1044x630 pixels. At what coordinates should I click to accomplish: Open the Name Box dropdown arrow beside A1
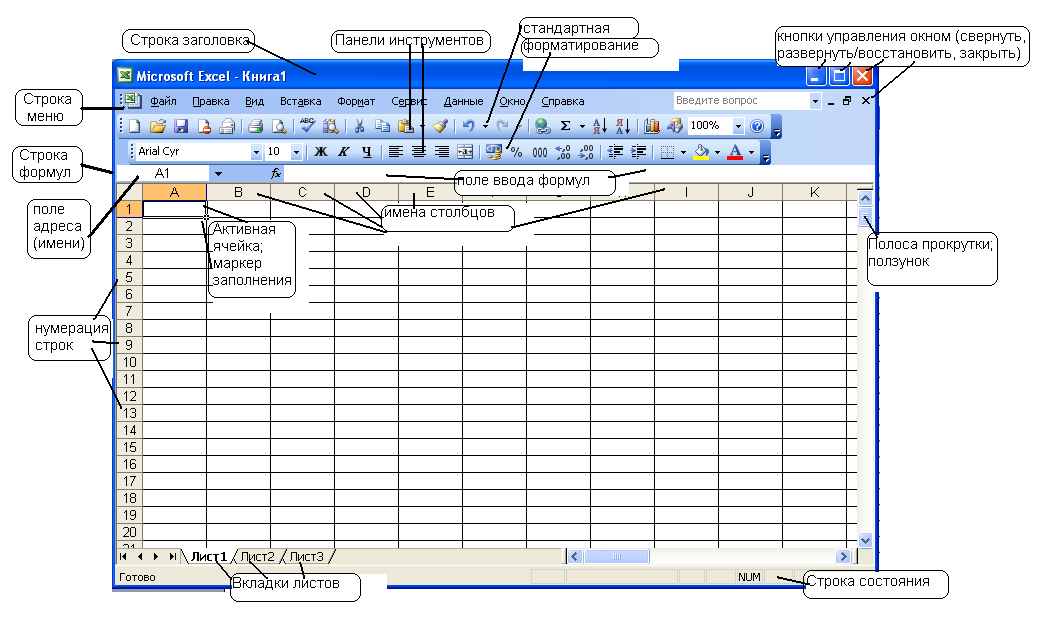click(x=218, y=174)
